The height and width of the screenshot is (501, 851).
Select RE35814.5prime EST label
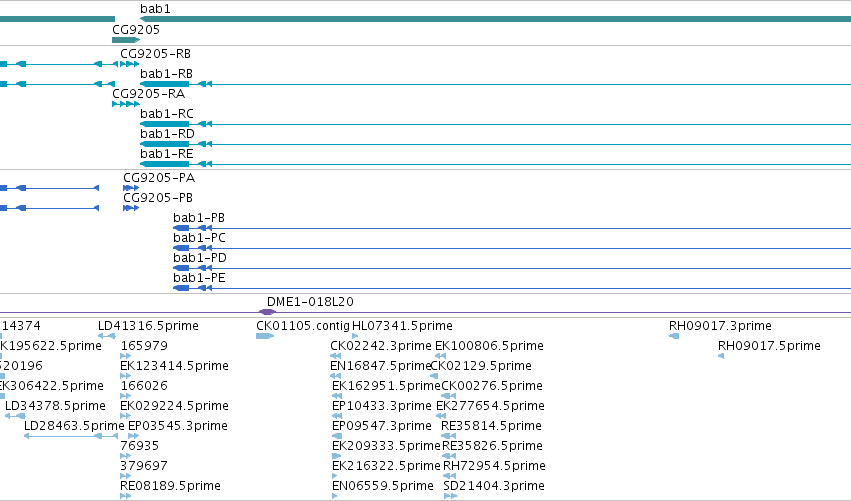pos(492,426)
